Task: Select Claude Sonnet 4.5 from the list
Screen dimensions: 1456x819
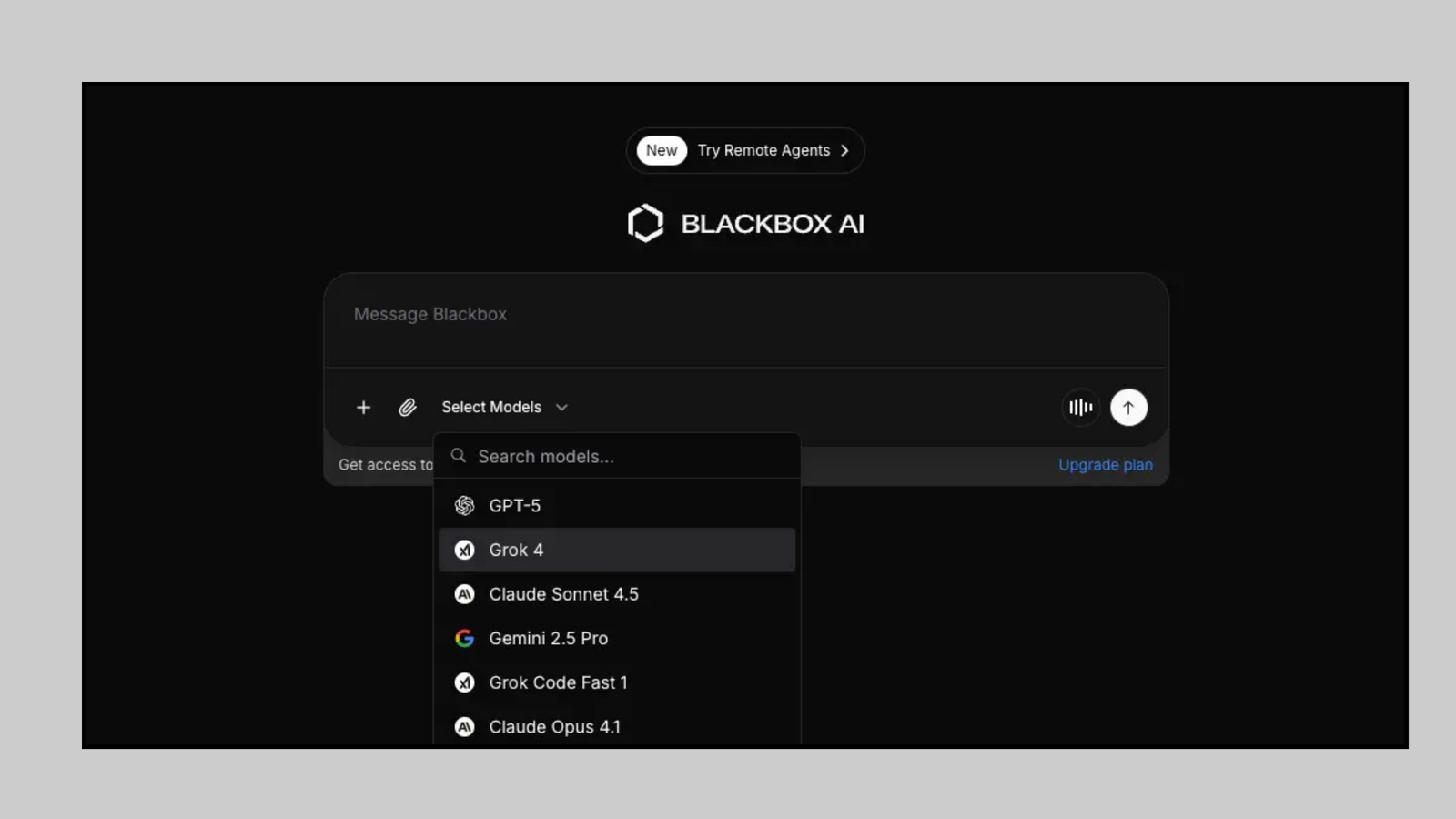Action: pyautogui.click(x=564, y=593)
